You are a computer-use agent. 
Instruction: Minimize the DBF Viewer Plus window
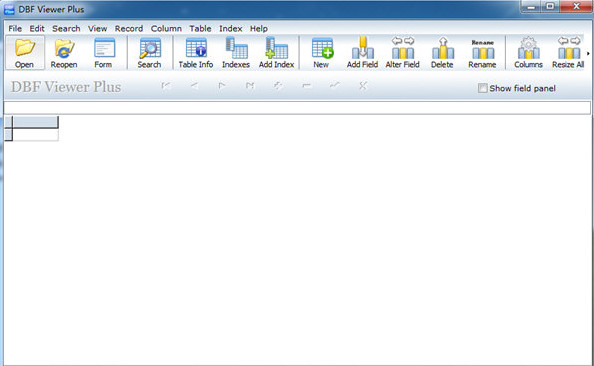(531, 6)
